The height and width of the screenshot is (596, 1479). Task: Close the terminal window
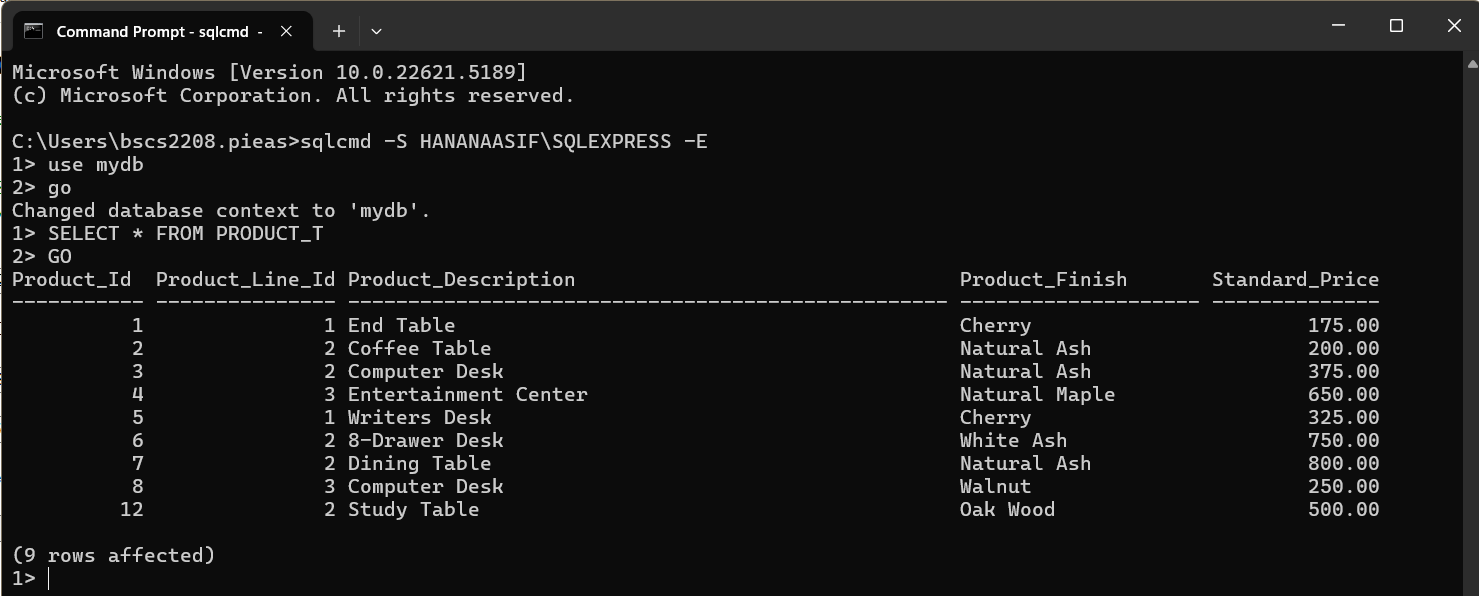click(1453, 26)
